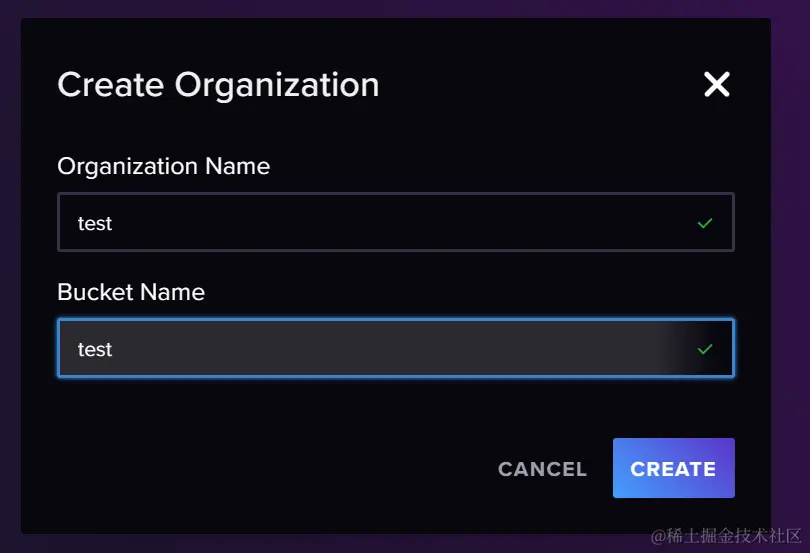This screenshot has width=810, height=553.
Task: Click the CANCEL button
Action: (542, 469)
